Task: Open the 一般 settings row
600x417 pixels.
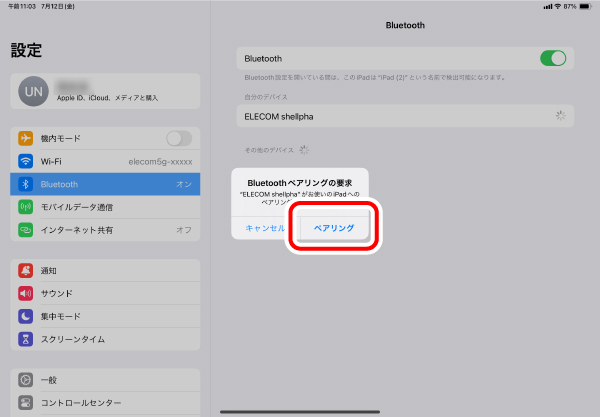Action: coord(105,381)
